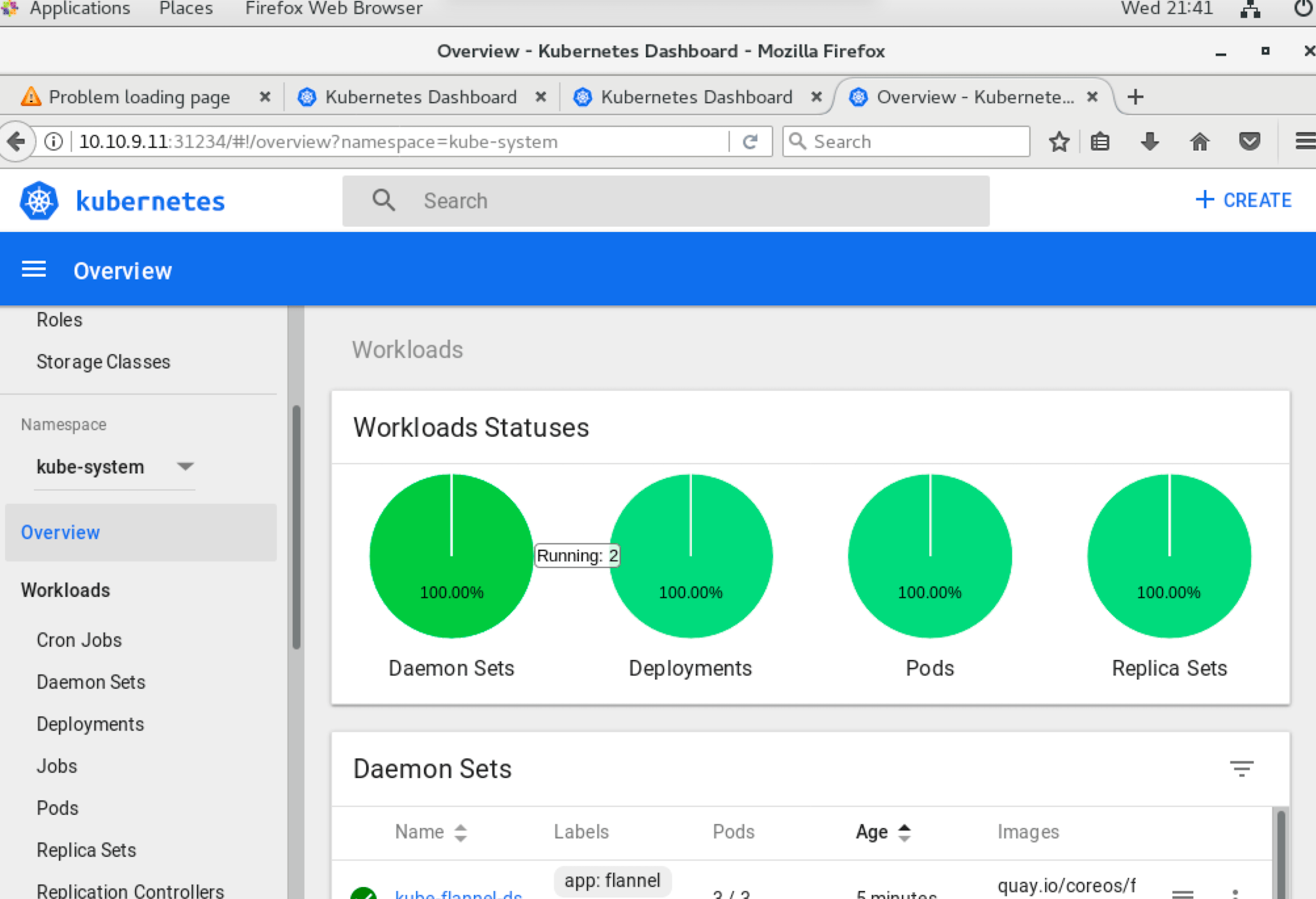Open Firefox Web Browser panel menu
The image size is (1316, 899).
pos(334,8)
